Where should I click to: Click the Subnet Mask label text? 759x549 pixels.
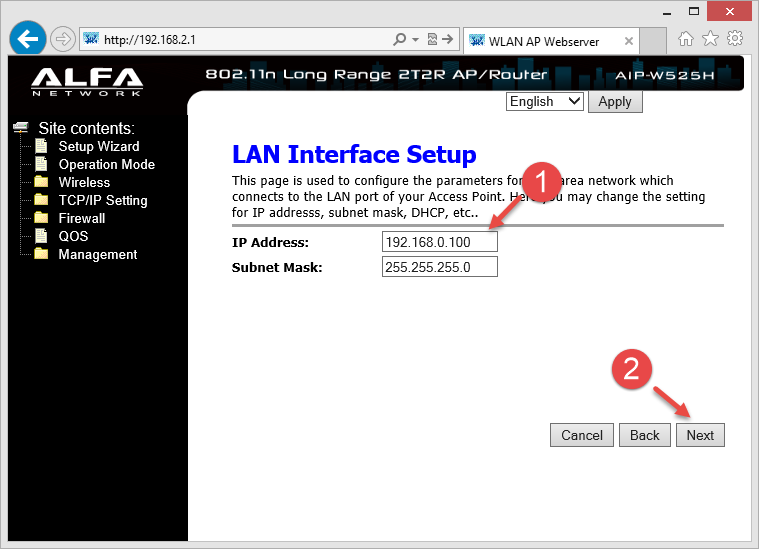277,267
